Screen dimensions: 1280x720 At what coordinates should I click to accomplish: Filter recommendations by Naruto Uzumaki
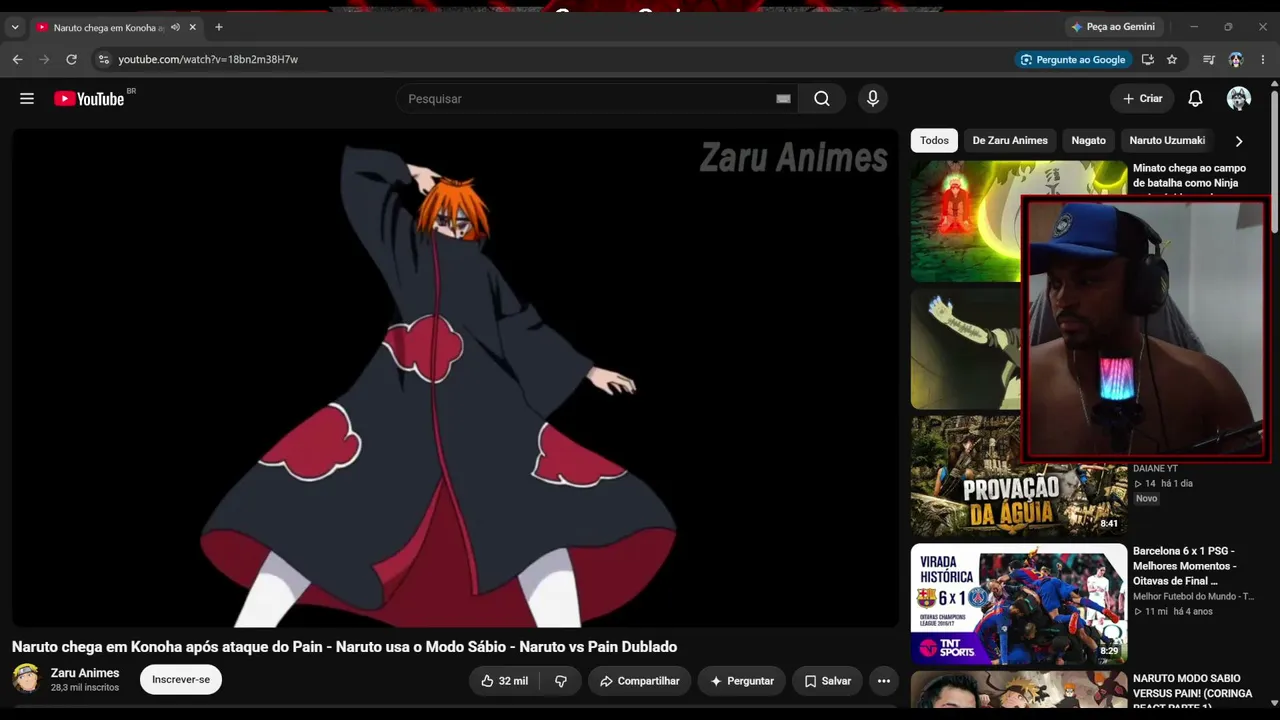(1167, 141)
